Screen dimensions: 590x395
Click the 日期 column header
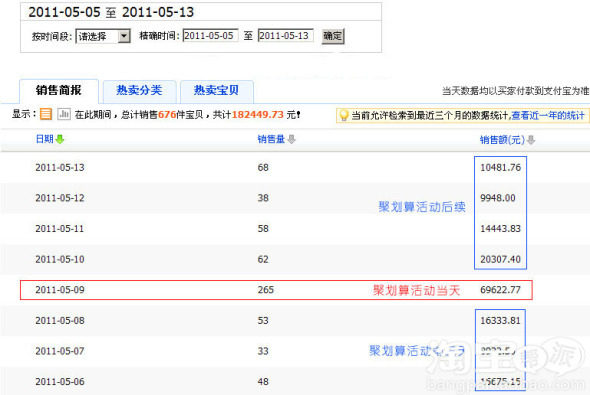coord(44,139)
